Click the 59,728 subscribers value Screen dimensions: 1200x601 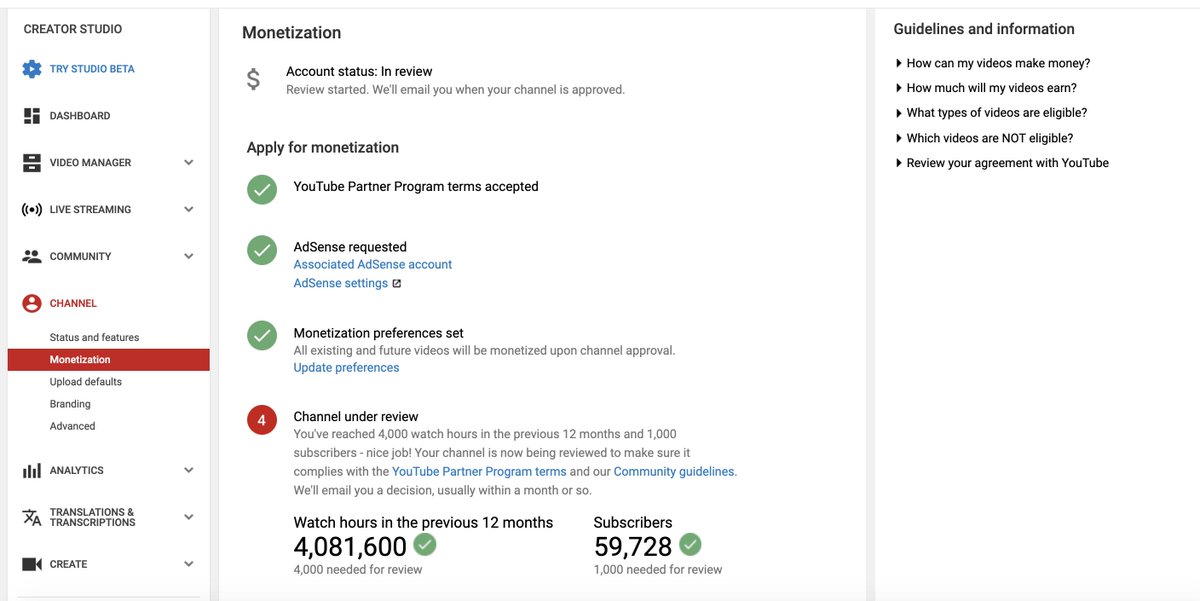point(633,547)
